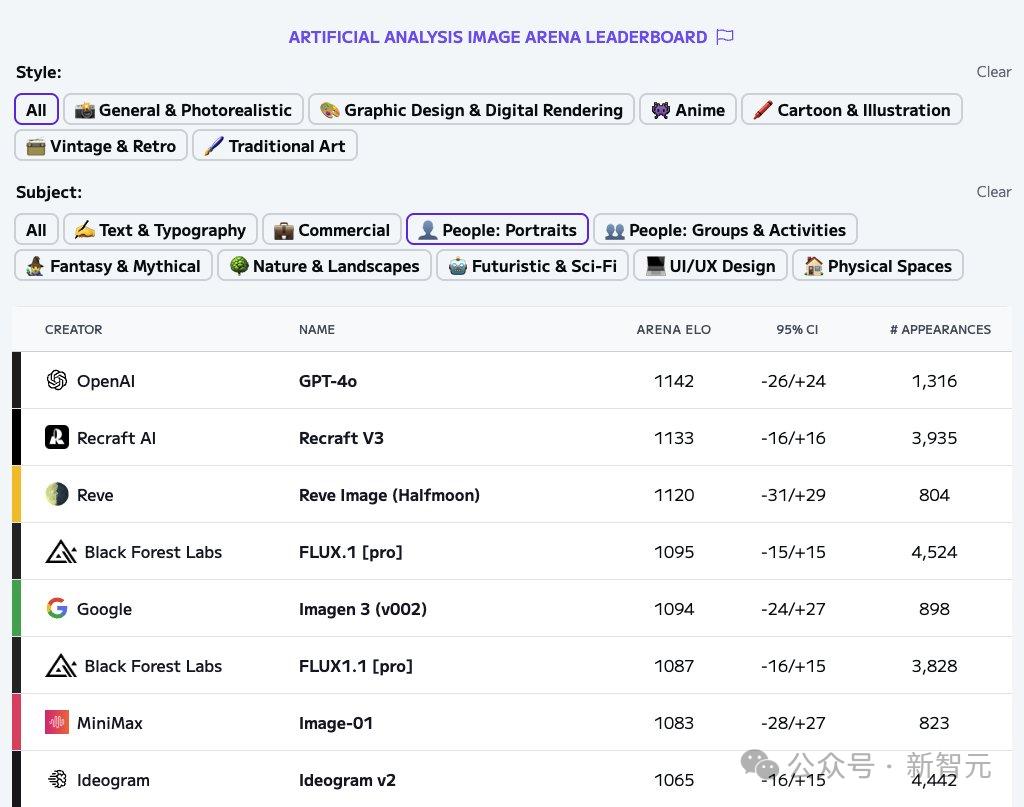1024x807 pixels.
Task: Click the flag icon beside the leaderboard title
Action: 725,37
